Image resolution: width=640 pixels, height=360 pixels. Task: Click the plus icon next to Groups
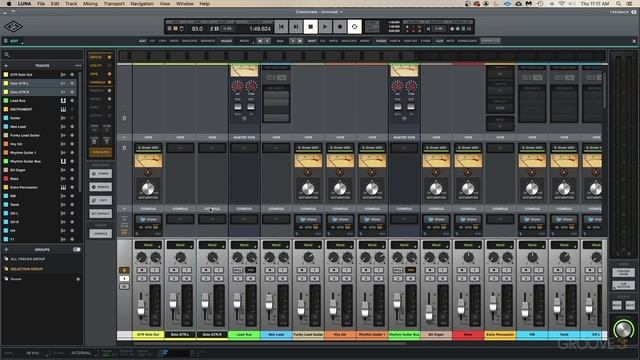(x=6, y=249)
